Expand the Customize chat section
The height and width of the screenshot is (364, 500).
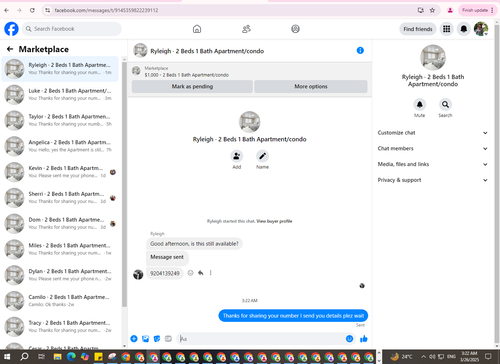pyautogui.click(x=433, y=133)
